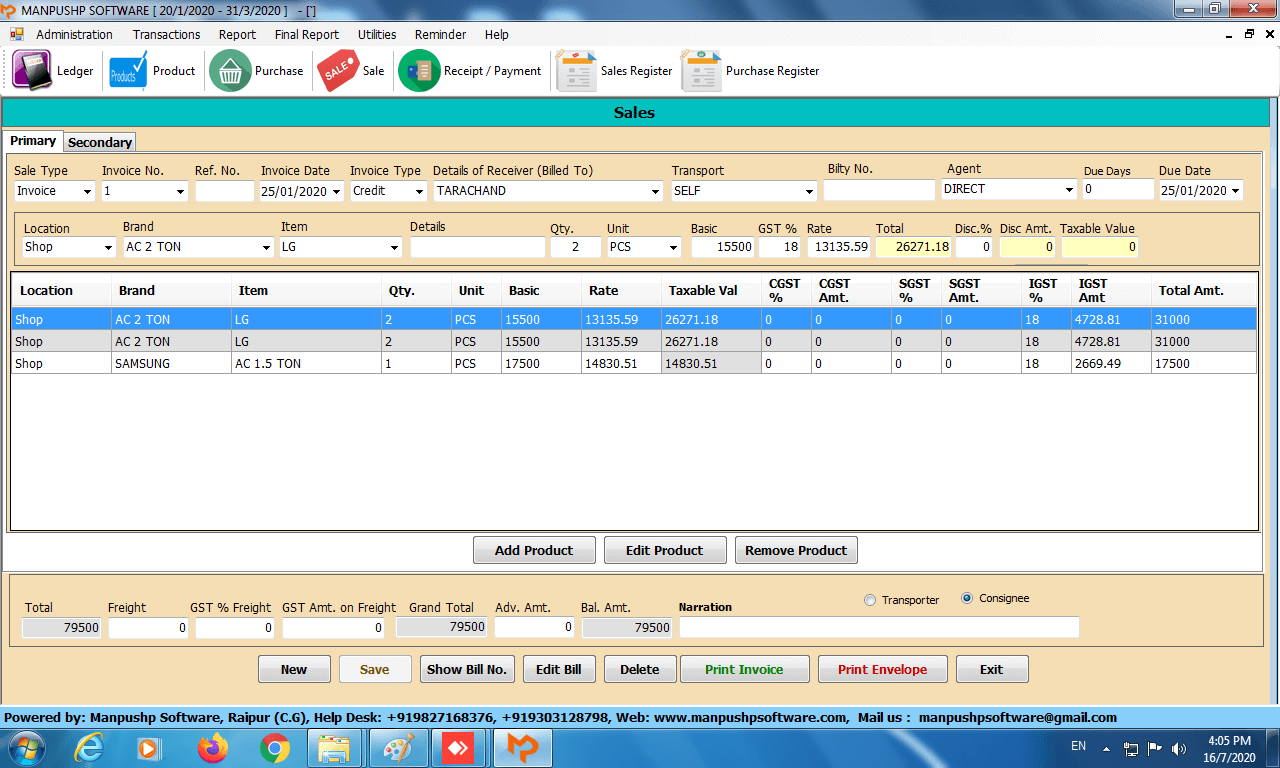
Task: Switch to Manpushp app taskbar icon
Action: 522,748
